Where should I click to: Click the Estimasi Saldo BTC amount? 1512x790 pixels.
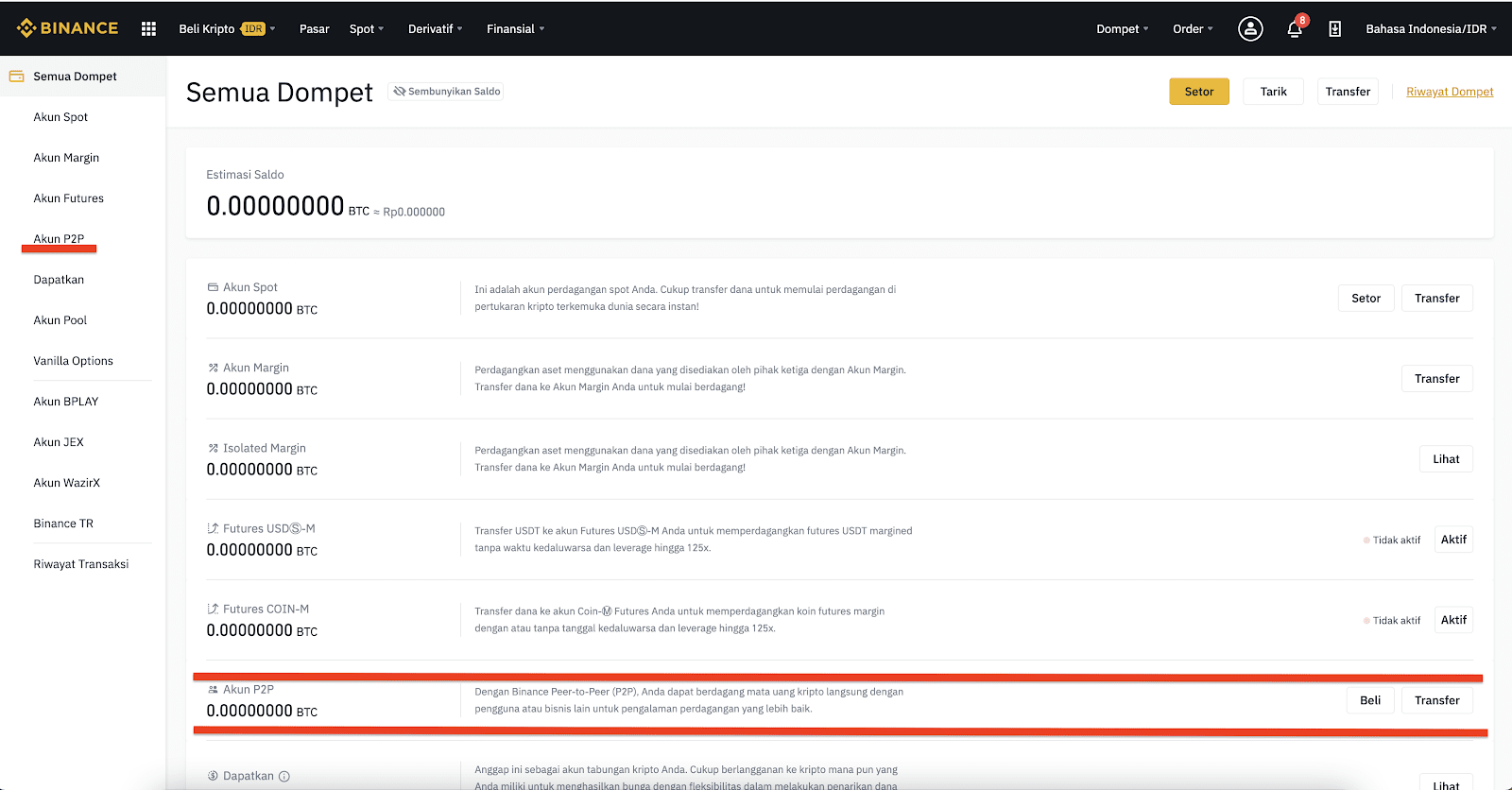288,206
